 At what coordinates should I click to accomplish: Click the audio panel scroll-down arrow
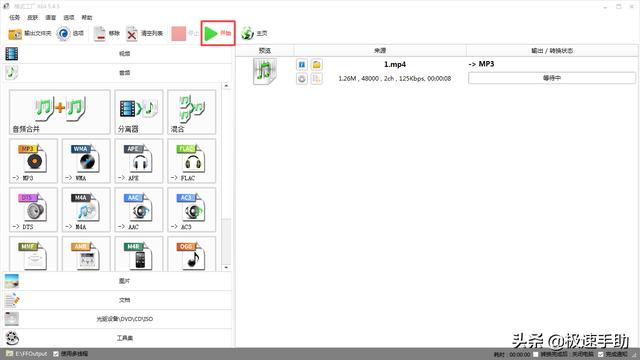(227, 268)
